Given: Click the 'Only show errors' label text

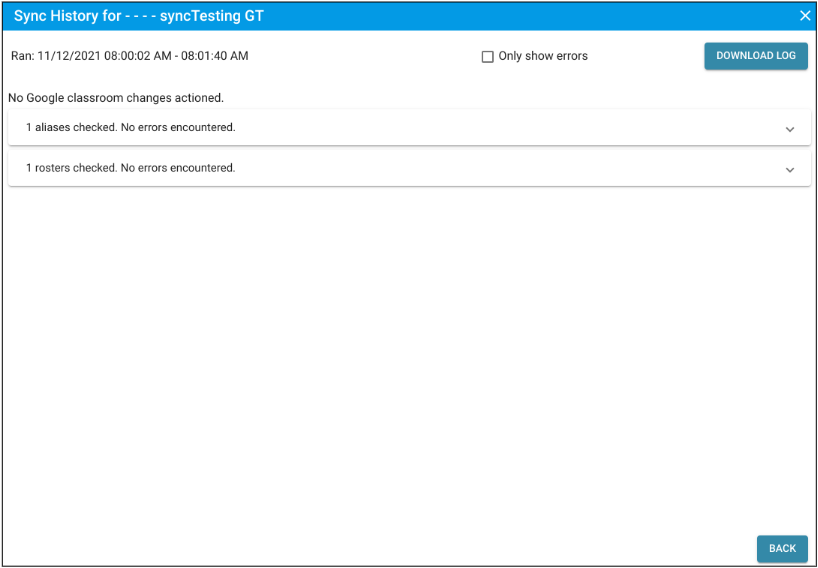Looking at the screenshot, I should click(x=543, y=56).
